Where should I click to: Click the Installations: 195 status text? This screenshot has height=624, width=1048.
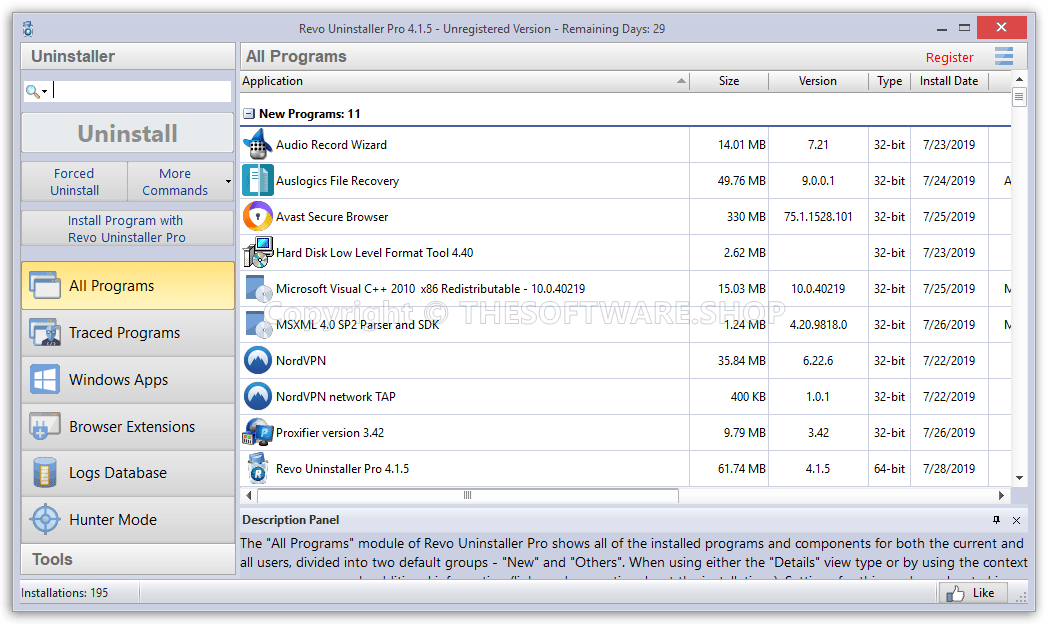(64, 593)
